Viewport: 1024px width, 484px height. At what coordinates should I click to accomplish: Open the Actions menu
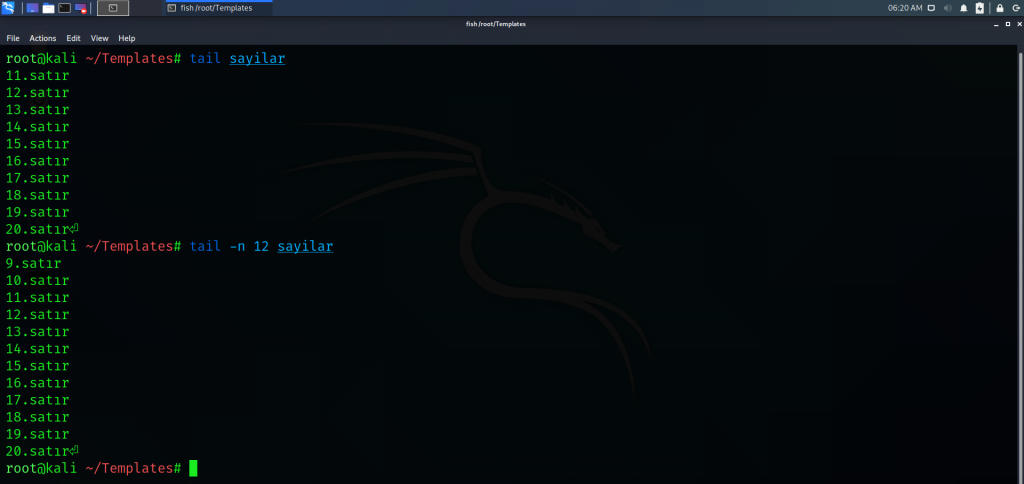(x=43, y=38)
